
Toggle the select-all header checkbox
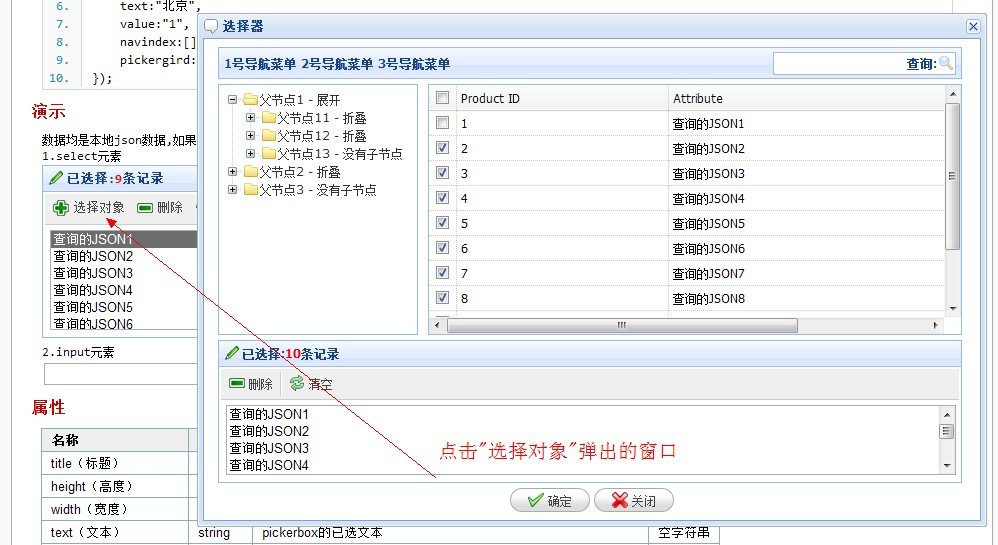pos(442,98)
